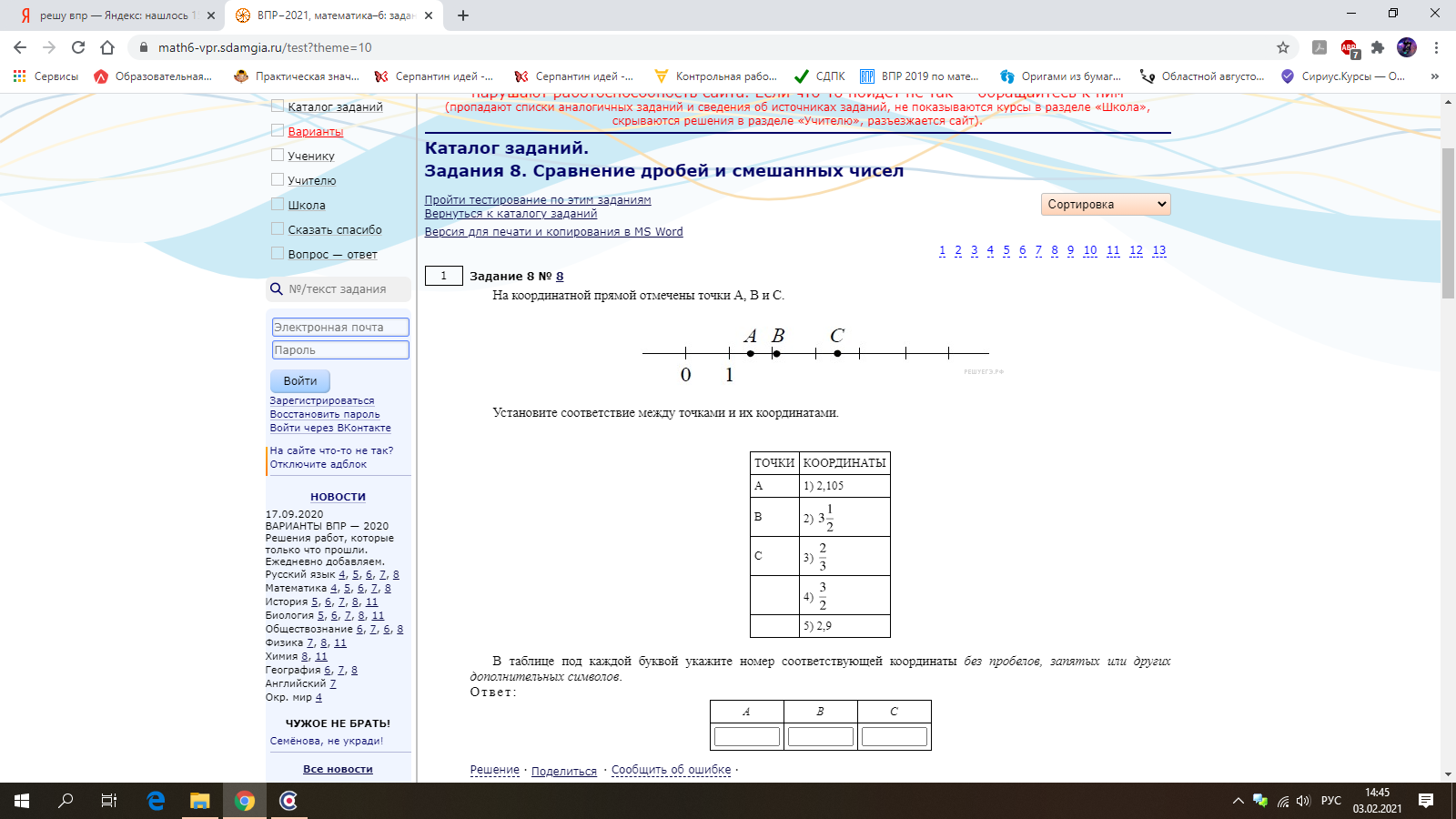This screenshot has width=1456, height=819.
Task: Click answer field under B
Action: pos(821,736)
